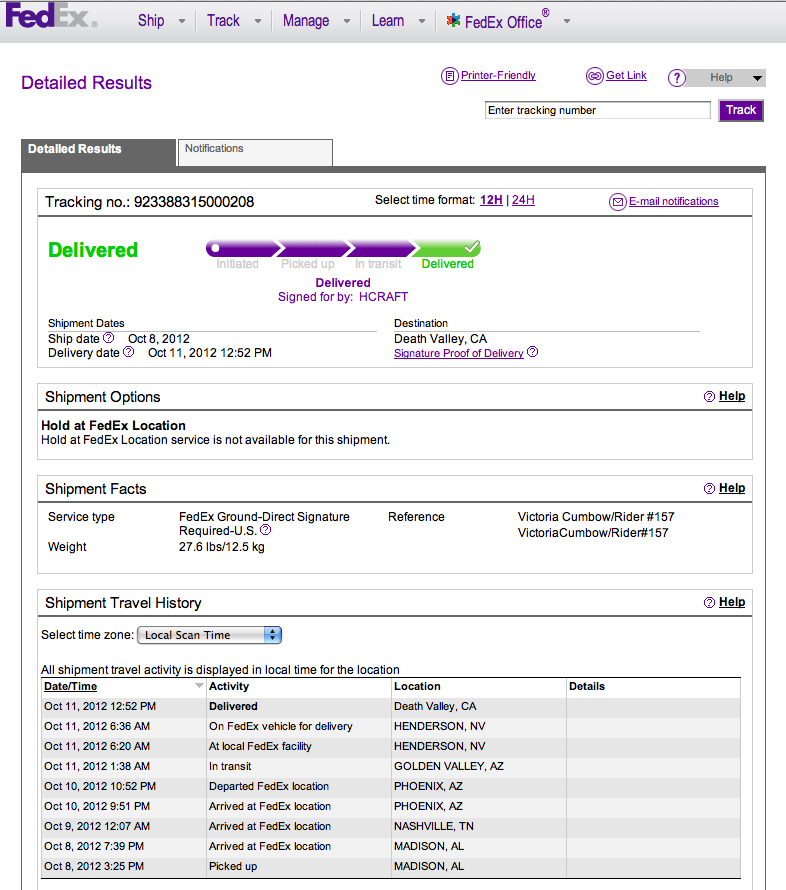Open the Local Scan Time zone dropdown

pos(209,635)
